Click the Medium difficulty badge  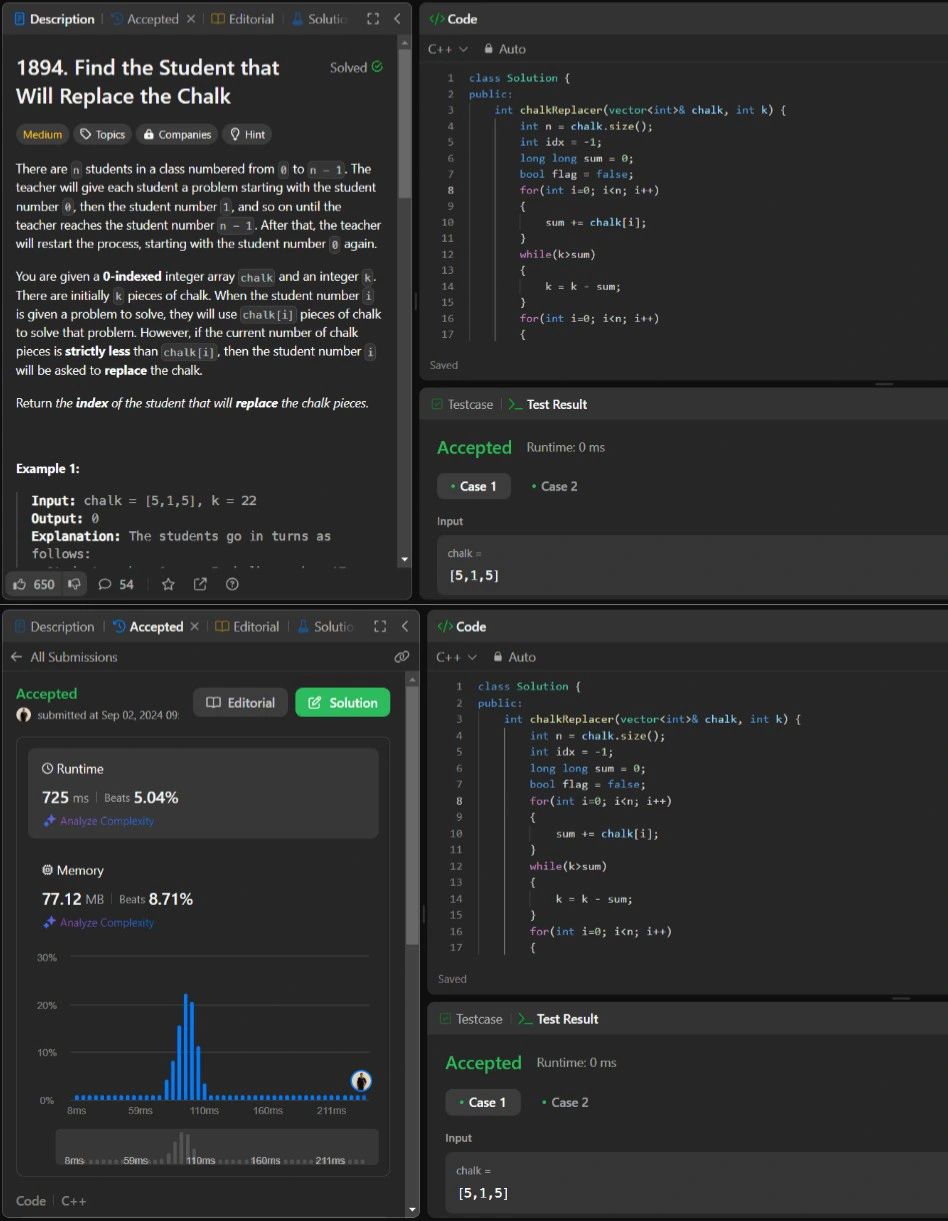[x=42, y=134]
